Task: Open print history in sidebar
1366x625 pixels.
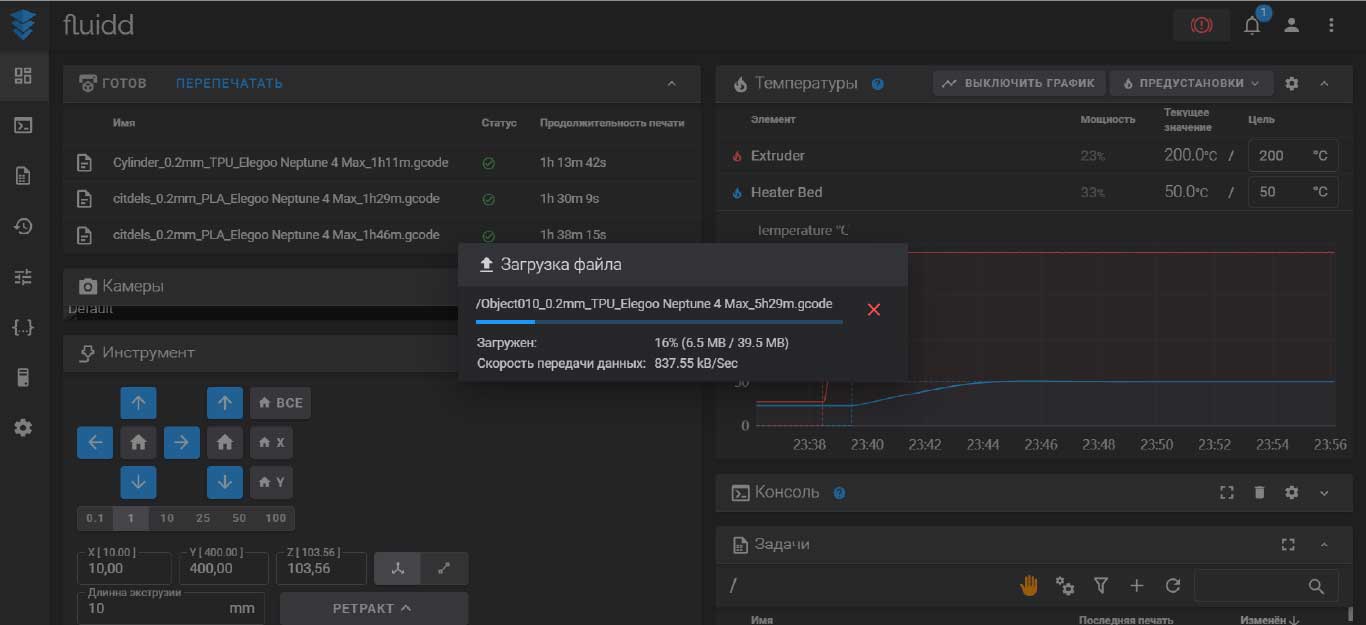Action: [x=23, y=227]
